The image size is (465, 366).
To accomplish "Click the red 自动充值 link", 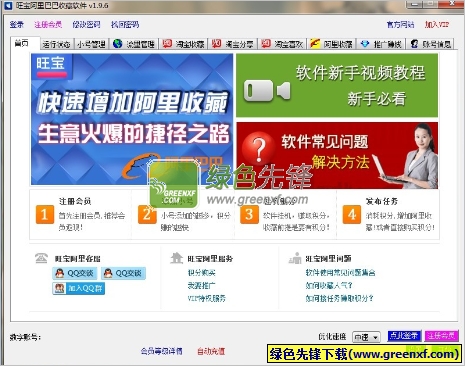I will click(211, 351).
